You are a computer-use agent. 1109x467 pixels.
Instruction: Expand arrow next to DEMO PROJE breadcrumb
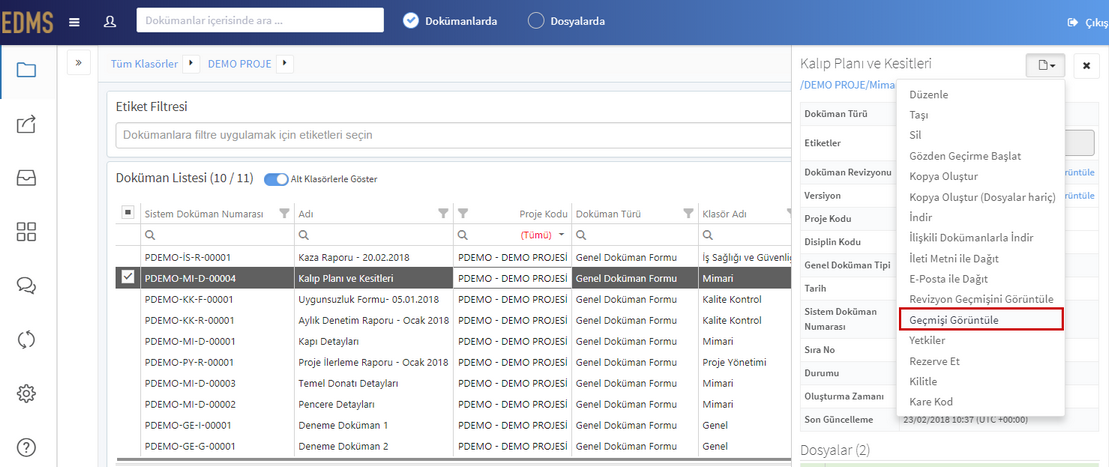coord(285,64)
